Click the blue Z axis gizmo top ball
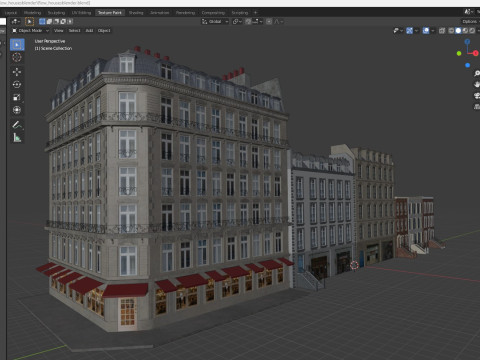The image size is (480, 360). [467, 42]
